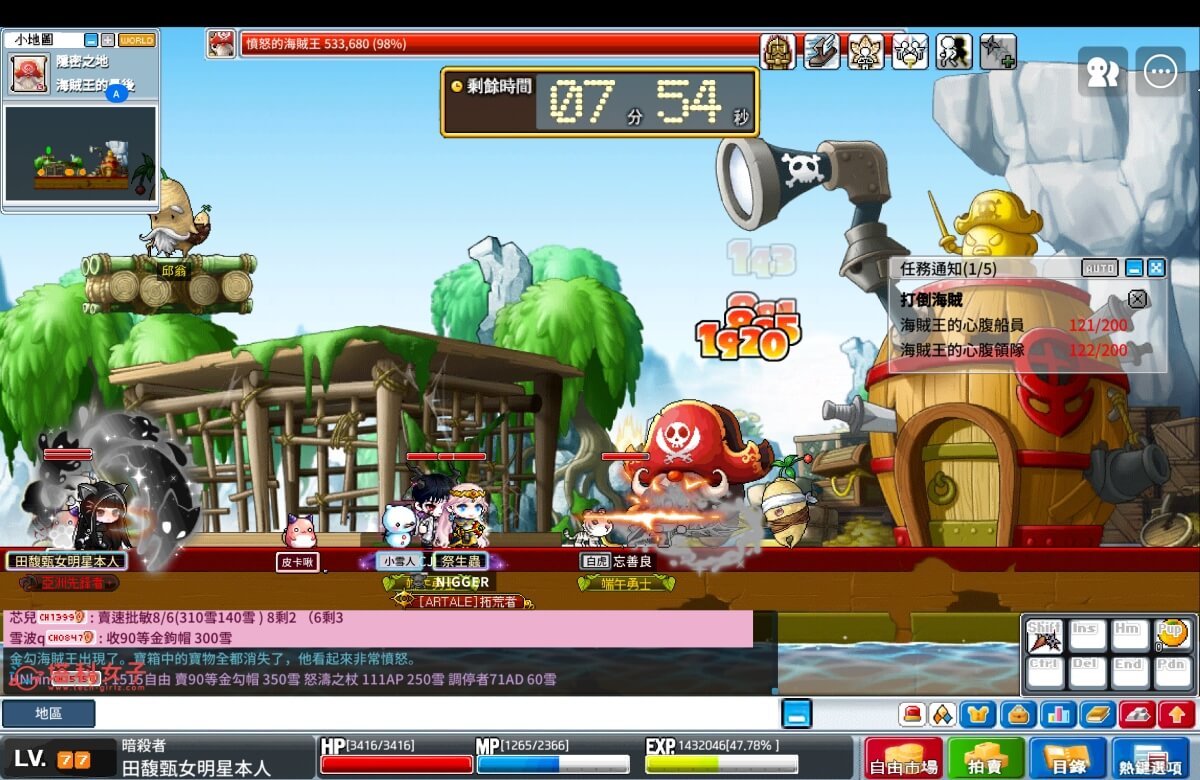Viewport: 1200px width, 780px height.
Task: Open the 熱鍵選項 hotkey options
Action: [x=1150, y=759]
